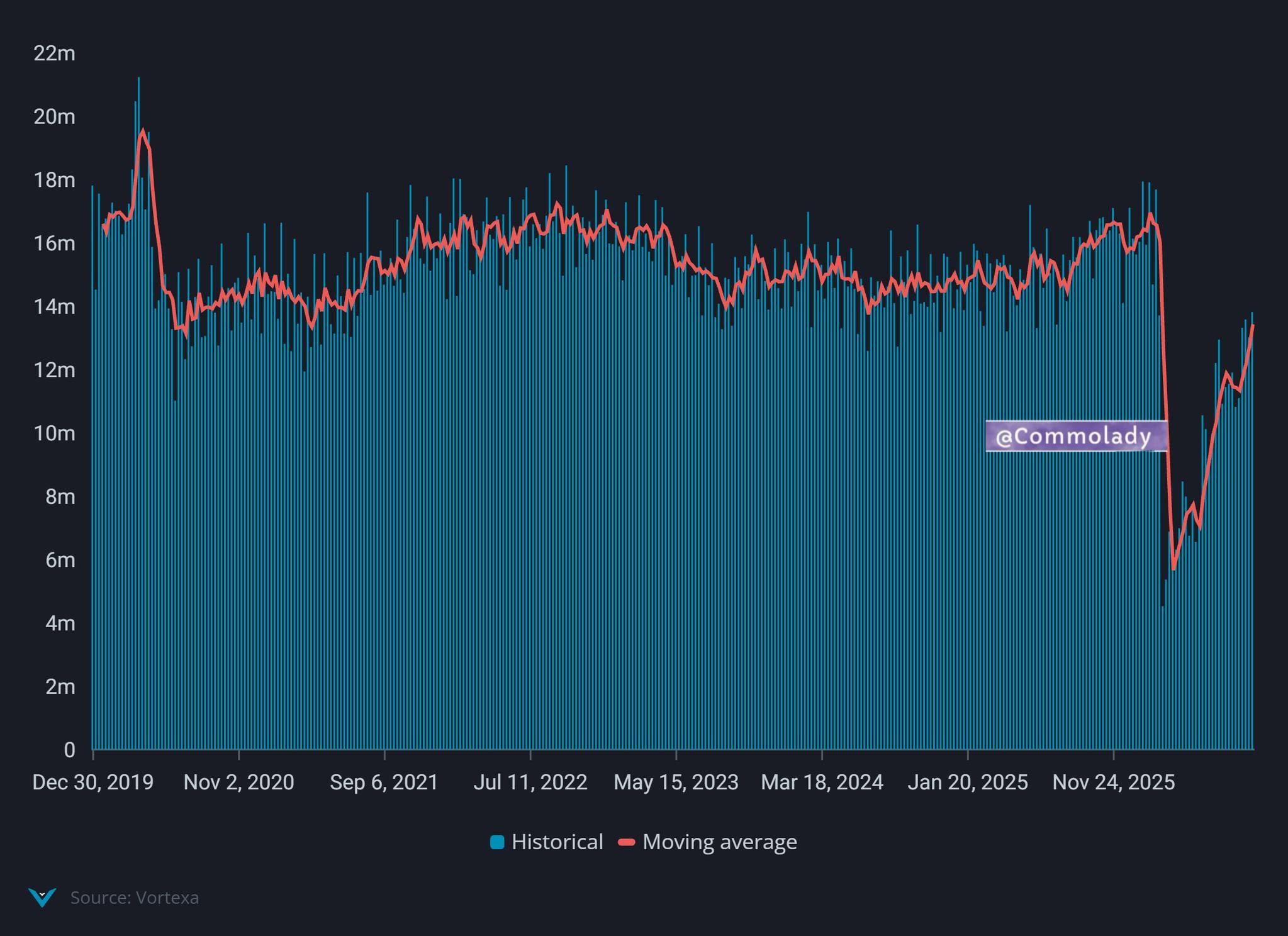The height and width of the screenshot is (936, 1288).
Task: Click the blue Historical legend swatch
Action: [497, 842]
